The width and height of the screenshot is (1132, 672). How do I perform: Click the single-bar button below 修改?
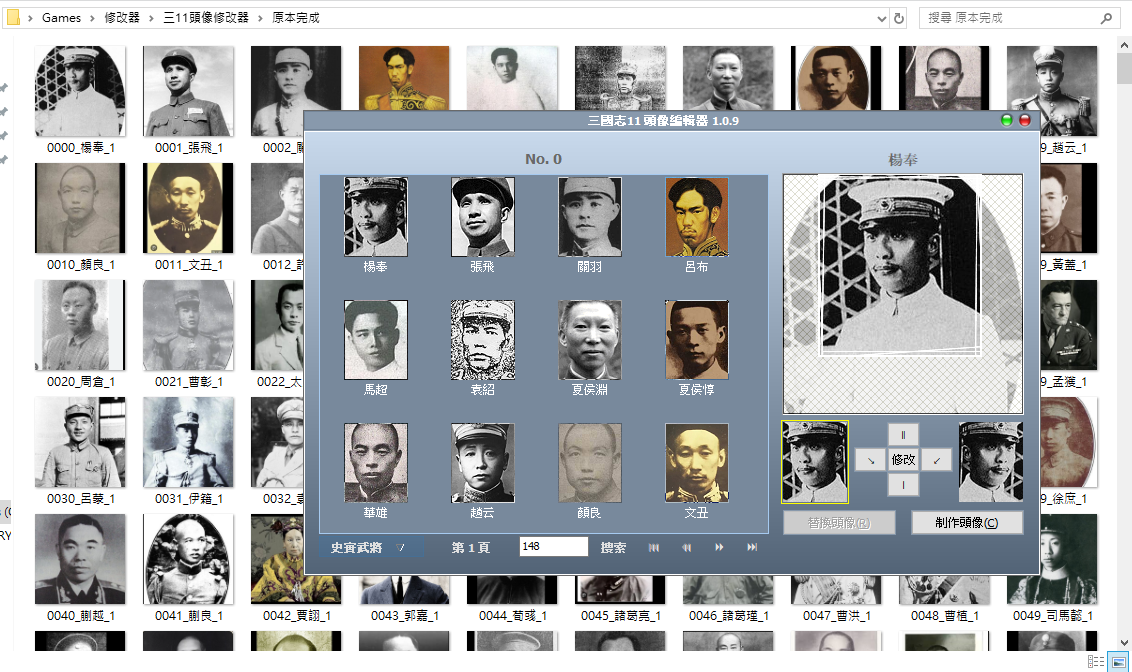903,485
